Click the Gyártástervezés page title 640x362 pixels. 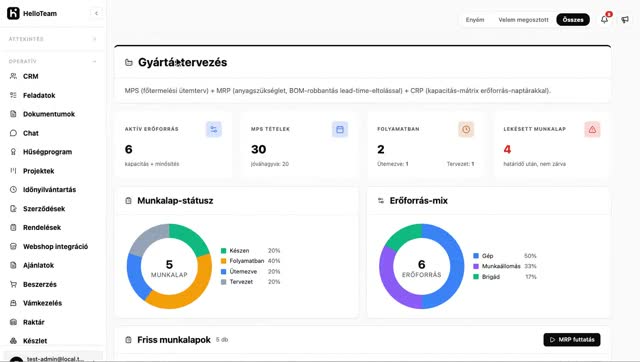click(182, 62)
